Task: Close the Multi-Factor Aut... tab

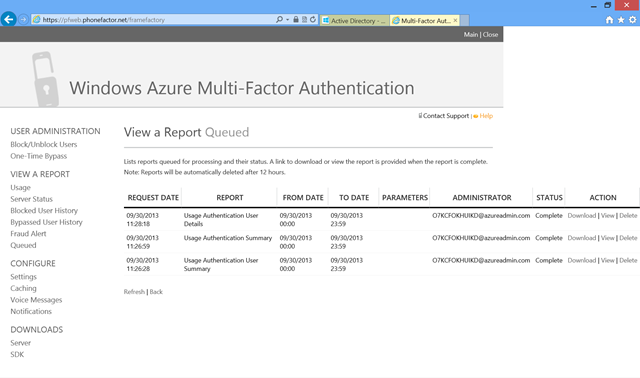Action: tap(456, 20)
